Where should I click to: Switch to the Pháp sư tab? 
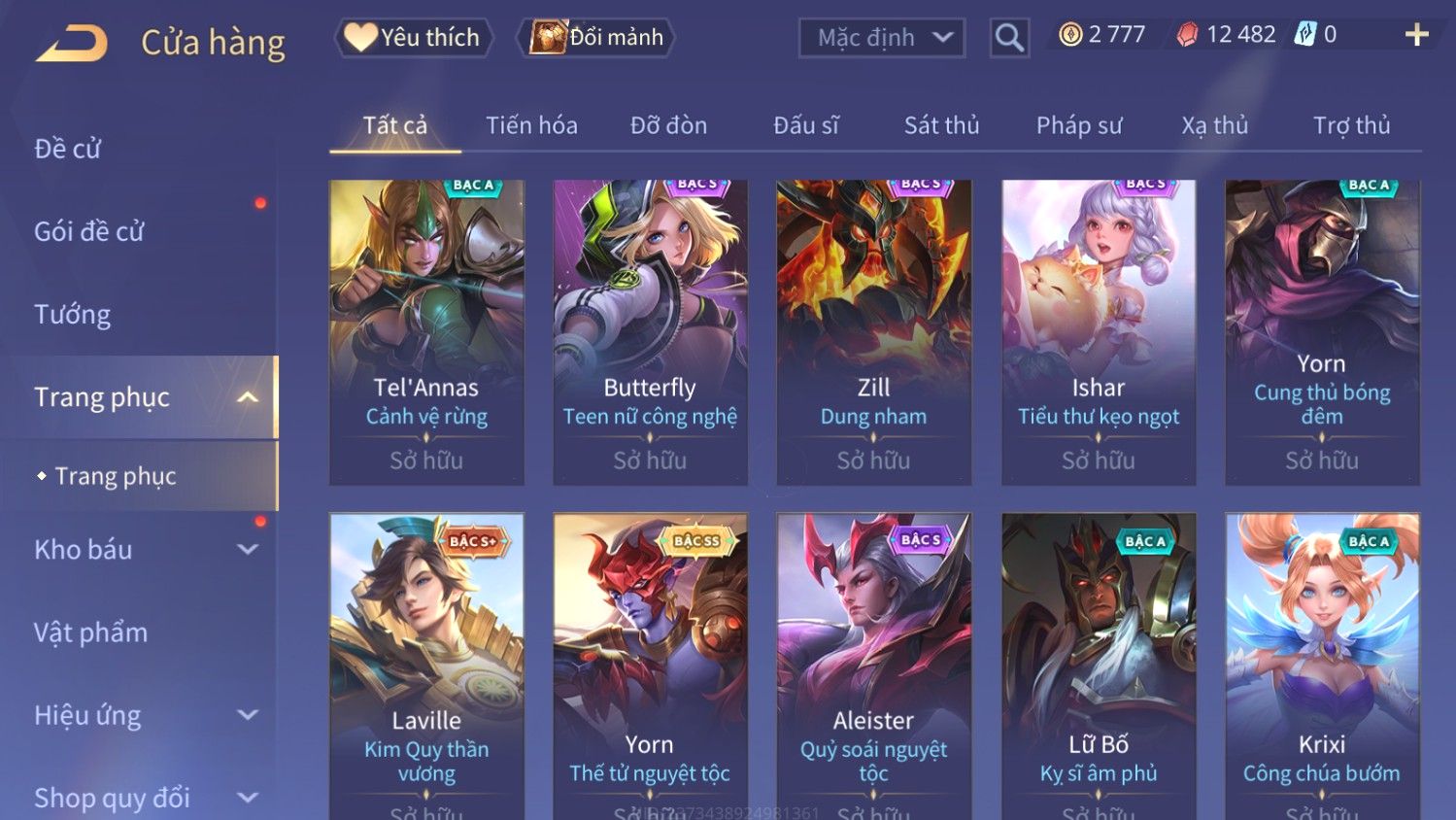1079,125
